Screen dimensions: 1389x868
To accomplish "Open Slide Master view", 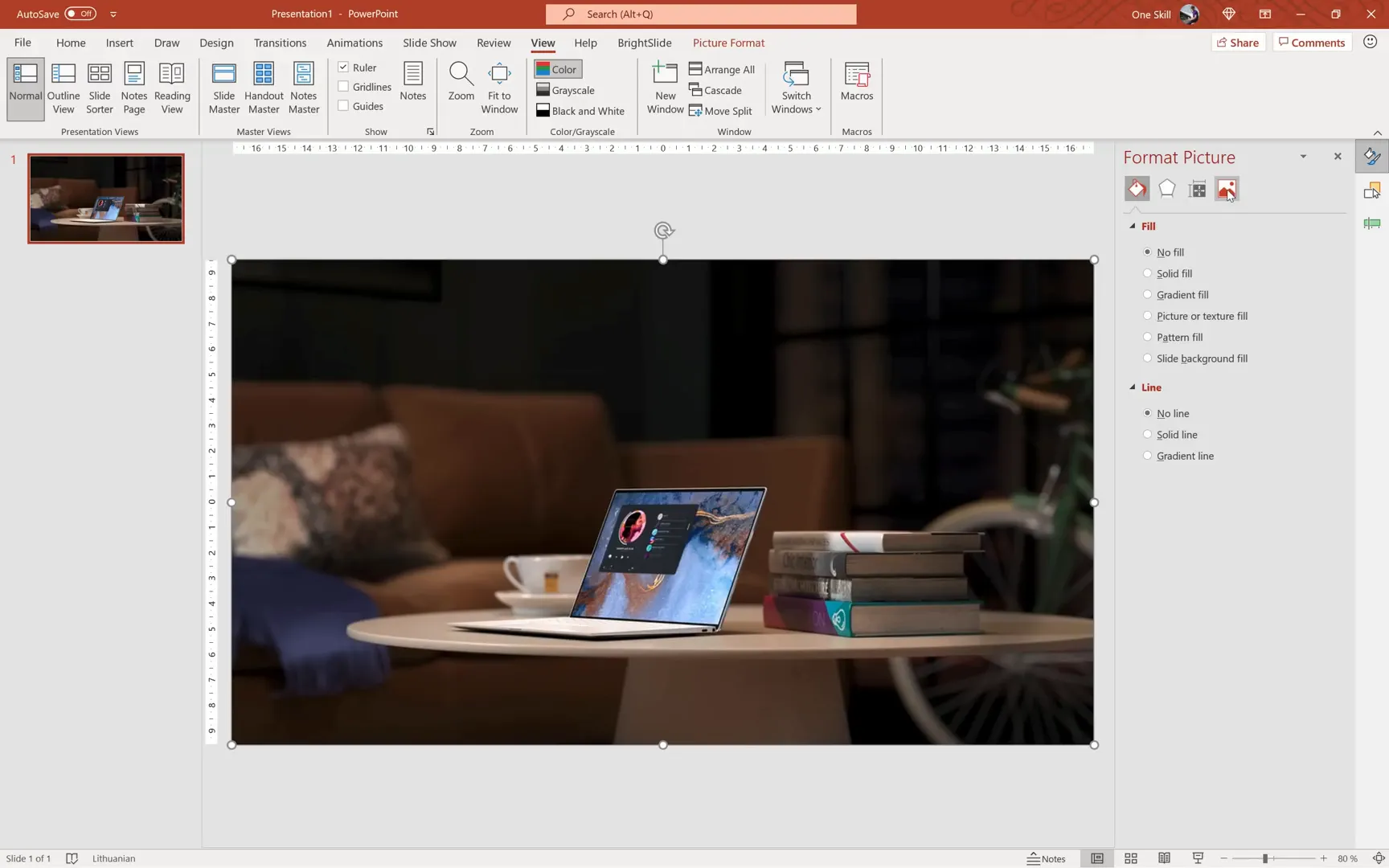I will 223,88.
